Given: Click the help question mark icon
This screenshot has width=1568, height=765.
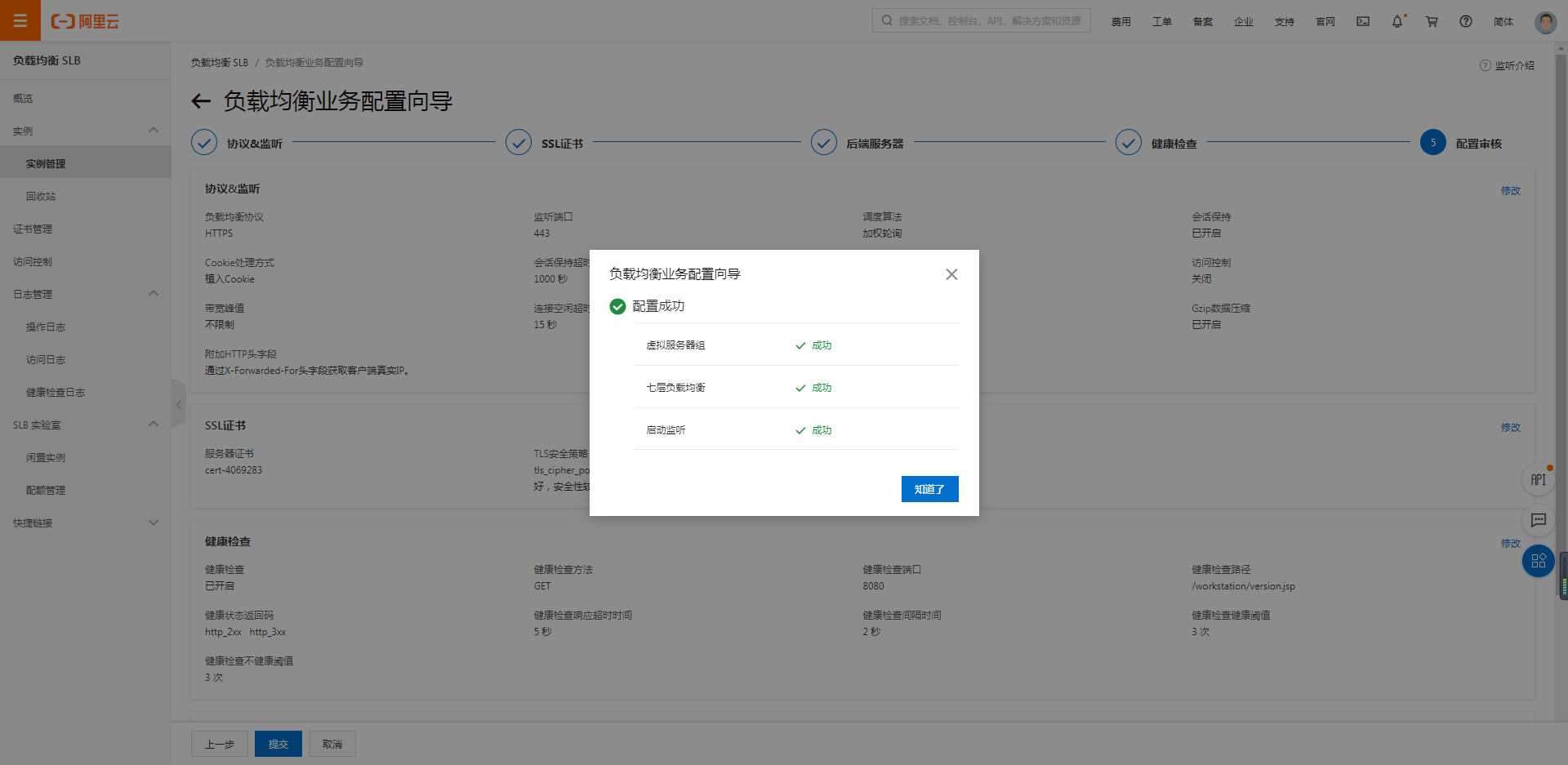Looking at the screenshot, I should pyautogui.click(x=1466, y=21).
